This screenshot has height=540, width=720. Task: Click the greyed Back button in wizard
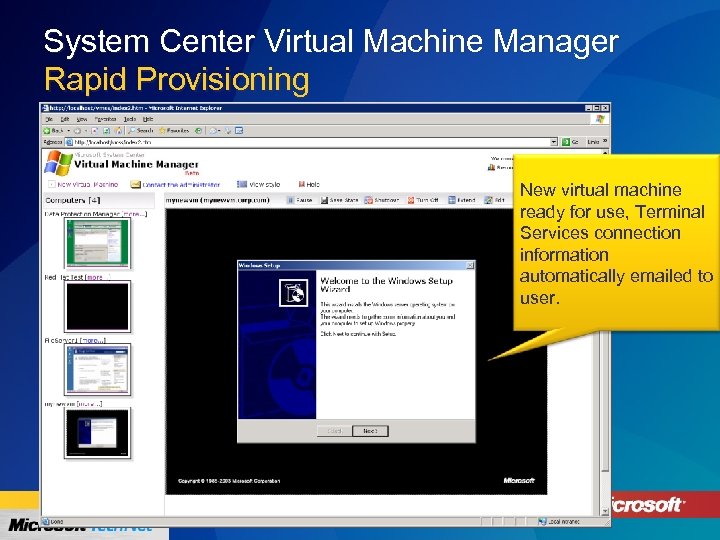[x=334, y=431]
